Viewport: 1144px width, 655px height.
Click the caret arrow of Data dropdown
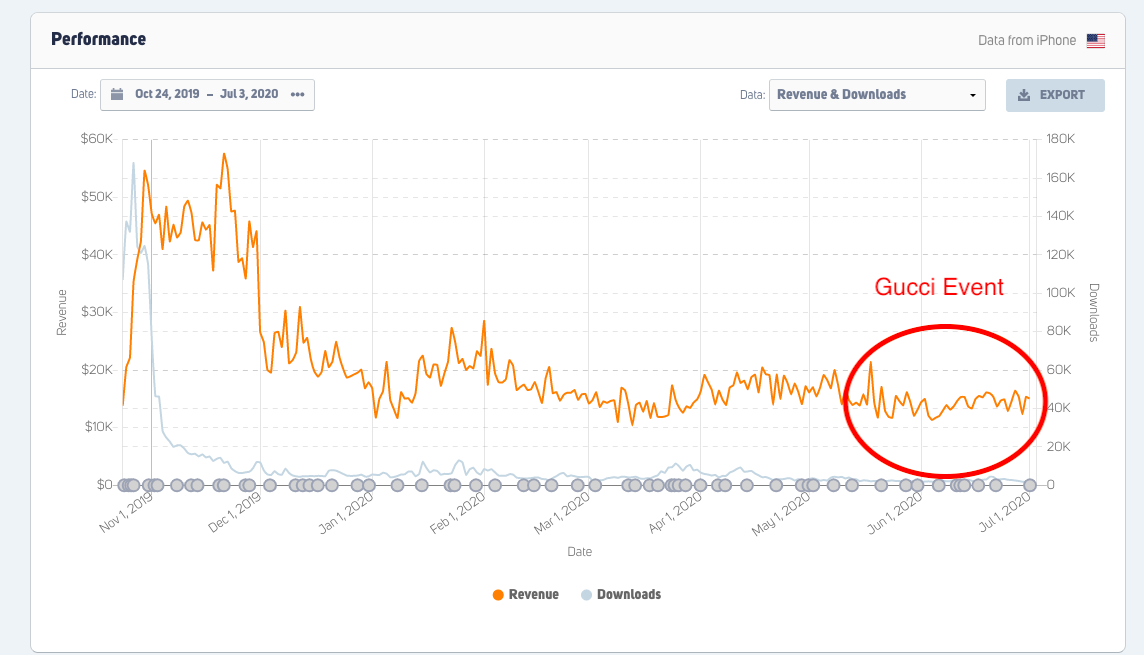click(972, 95)
